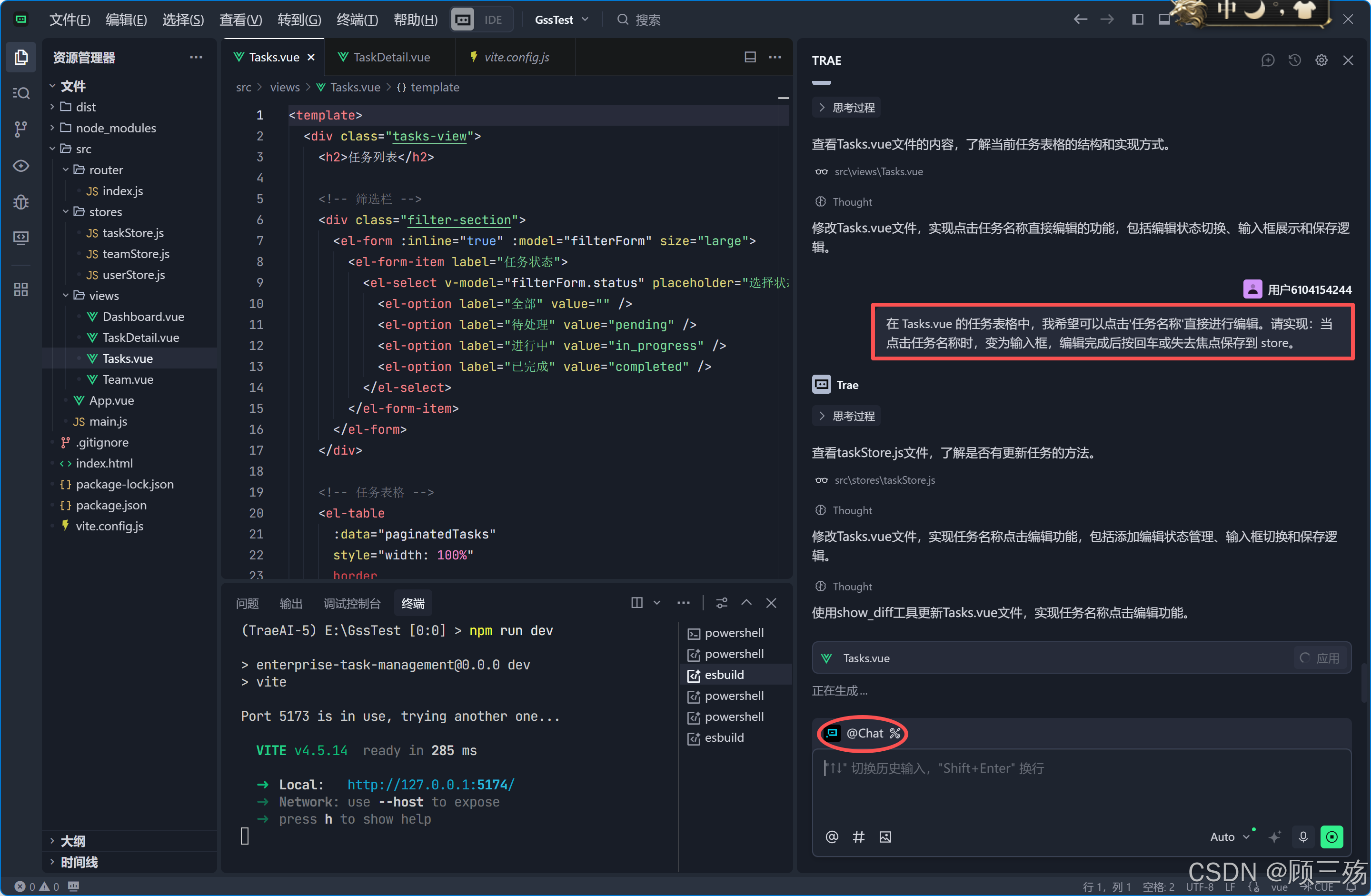The width and height of the screenshot is (1371, 896).
Task: Click the image attach icon in chat input
Action: tap(885, 836)
